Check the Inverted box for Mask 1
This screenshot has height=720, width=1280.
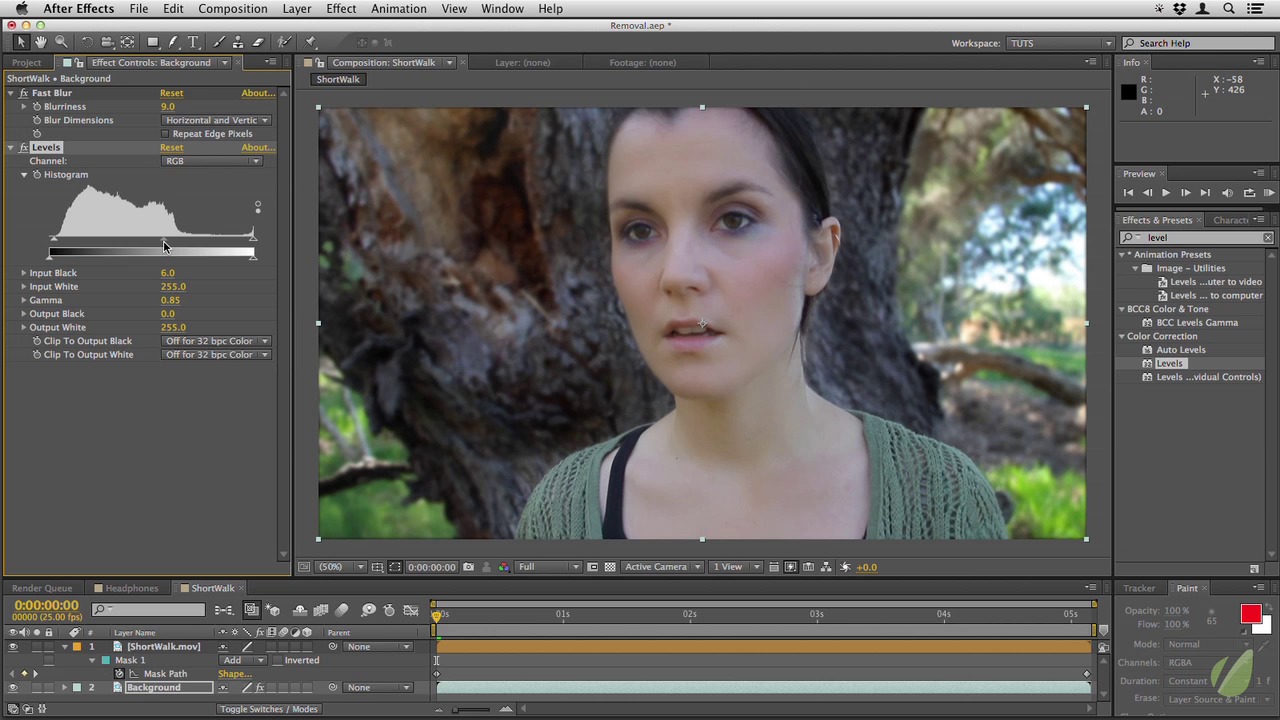click(277, 660)
